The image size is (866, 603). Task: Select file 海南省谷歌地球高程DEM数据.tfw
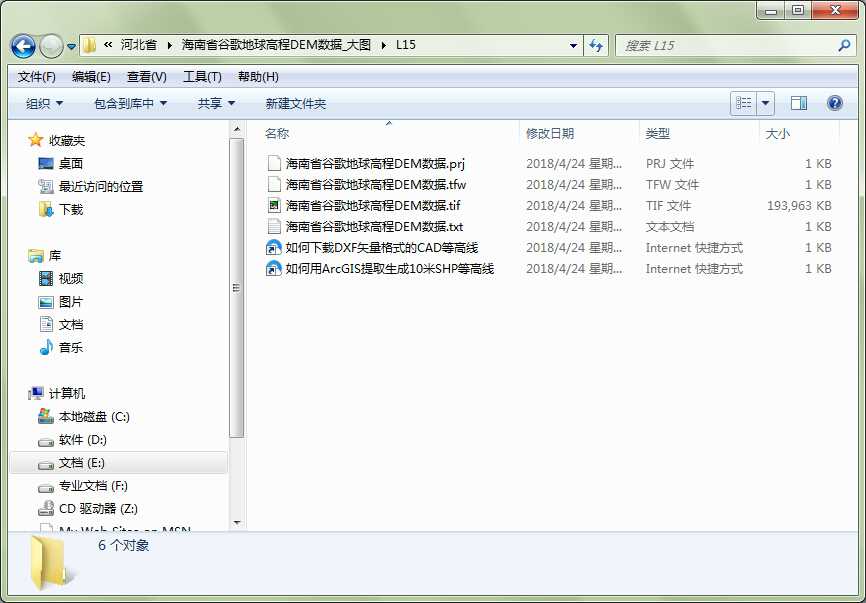pos(376,184)
